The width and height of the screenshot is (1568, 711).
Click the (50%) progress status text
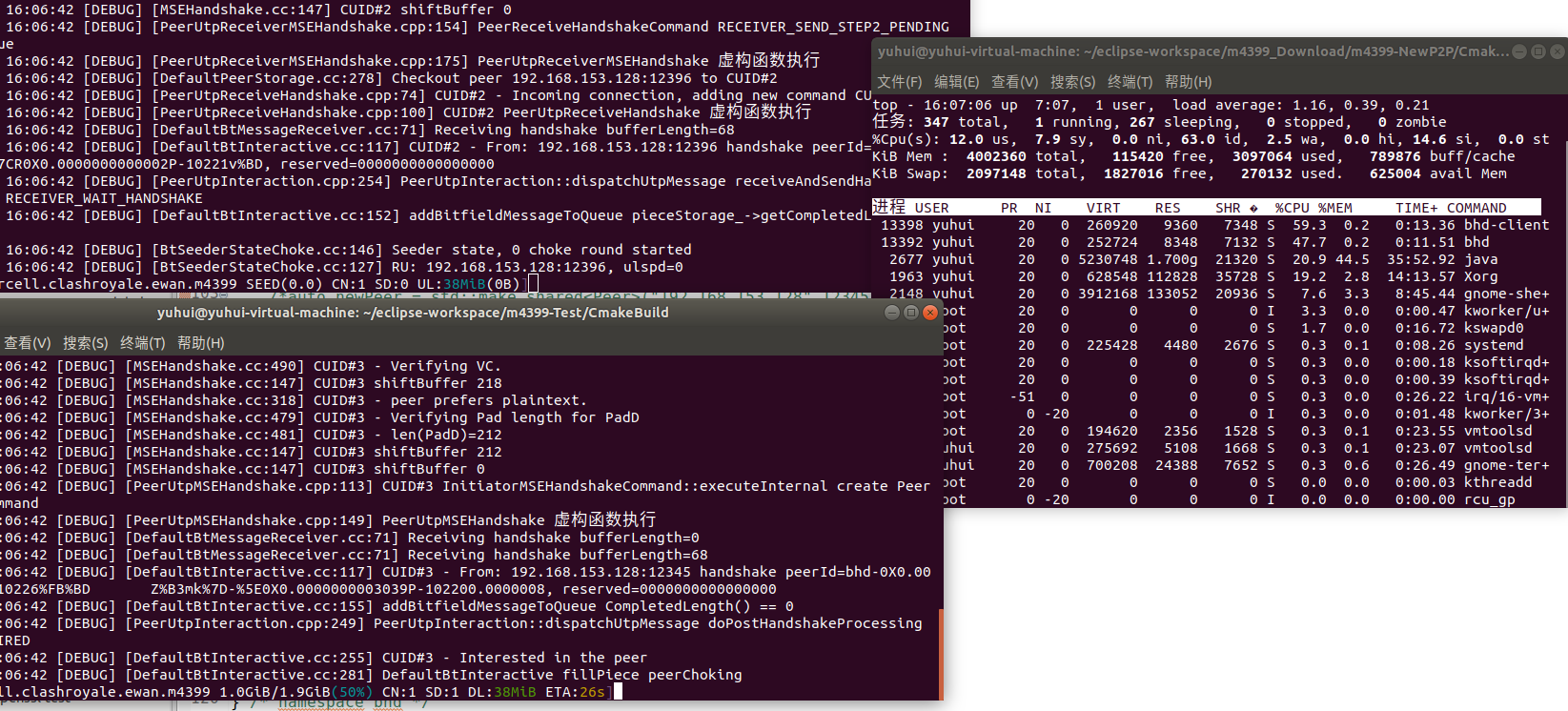[352, 692]
